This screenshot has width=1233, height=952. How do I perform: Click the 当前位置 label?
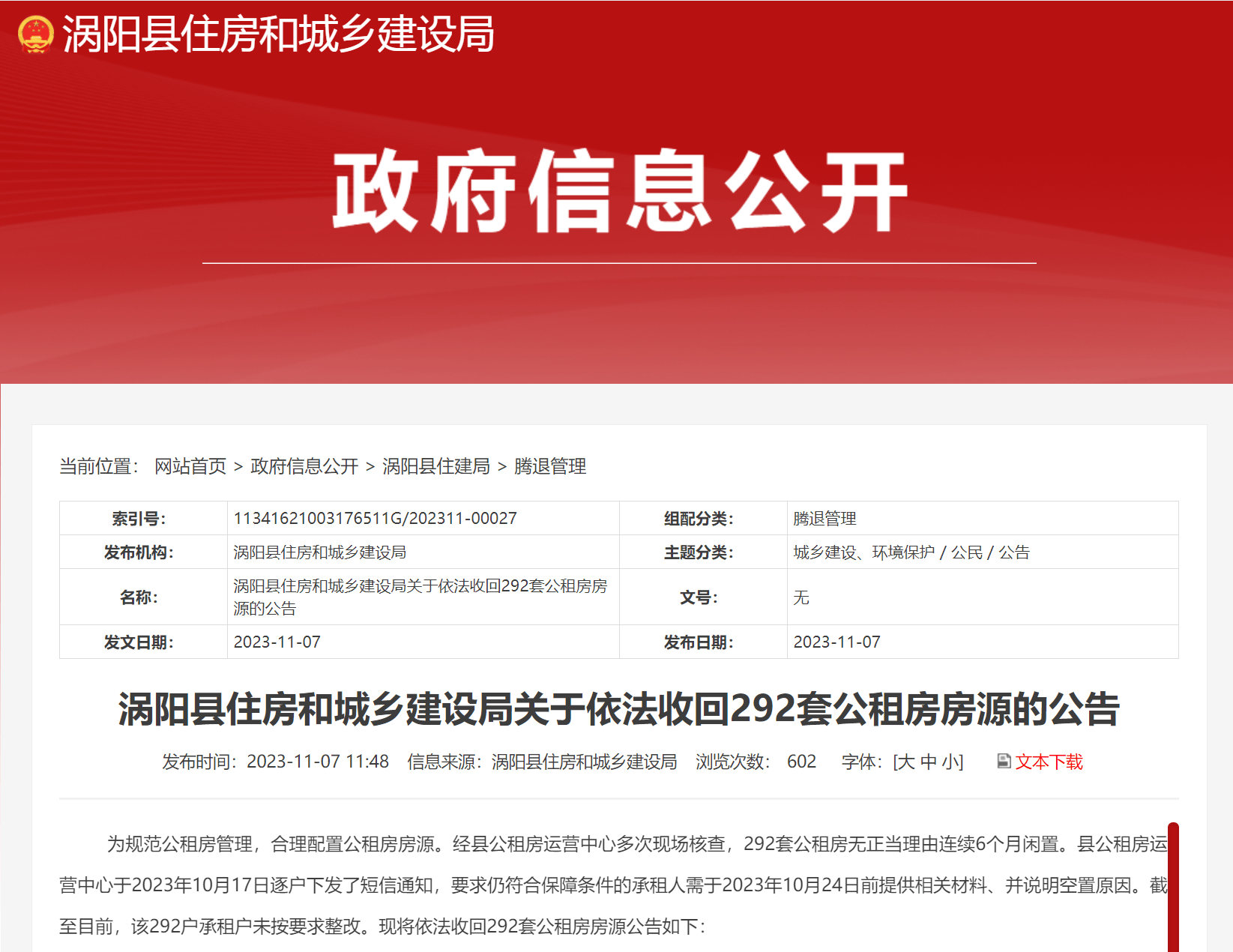(x=99, y=466)
